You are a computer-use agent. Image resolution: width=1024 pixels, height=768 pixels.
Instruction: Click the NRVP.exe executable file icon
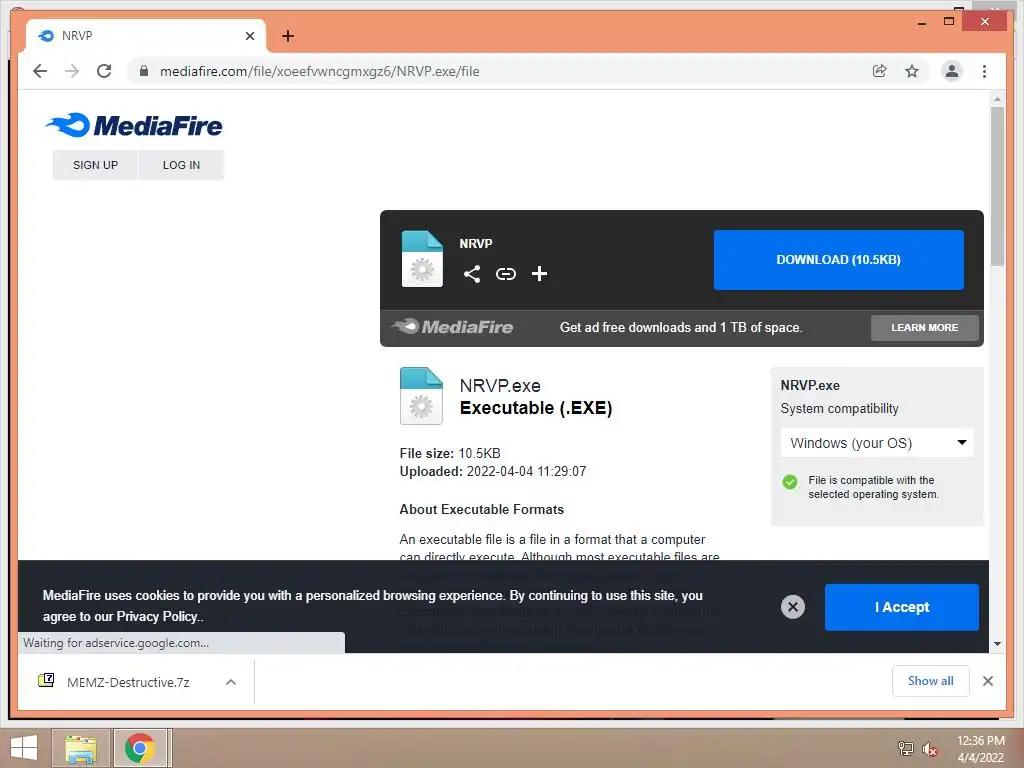click(421, 396)
